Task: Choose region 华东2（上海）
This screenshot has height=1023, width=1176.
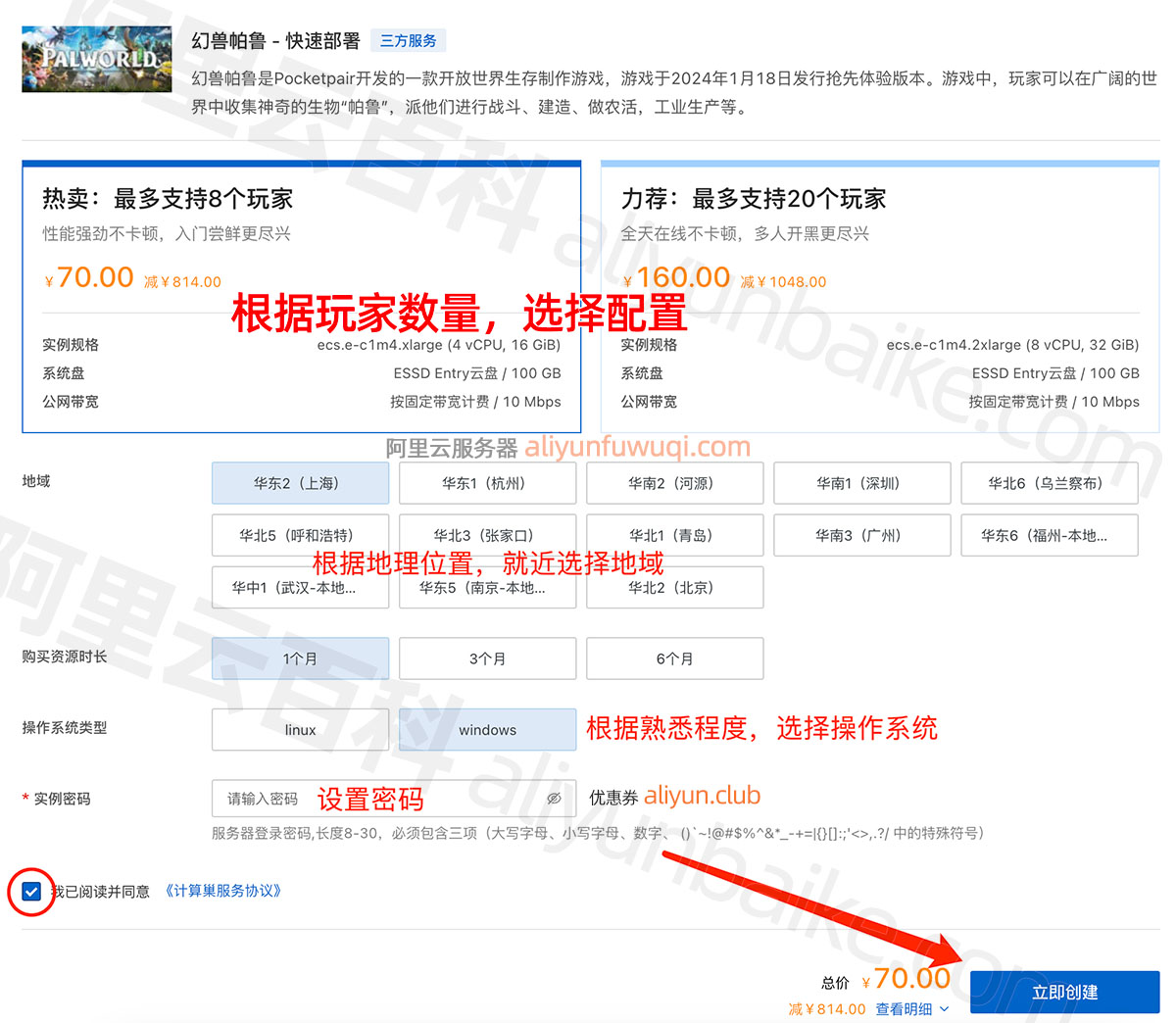Action: [300, 483]
